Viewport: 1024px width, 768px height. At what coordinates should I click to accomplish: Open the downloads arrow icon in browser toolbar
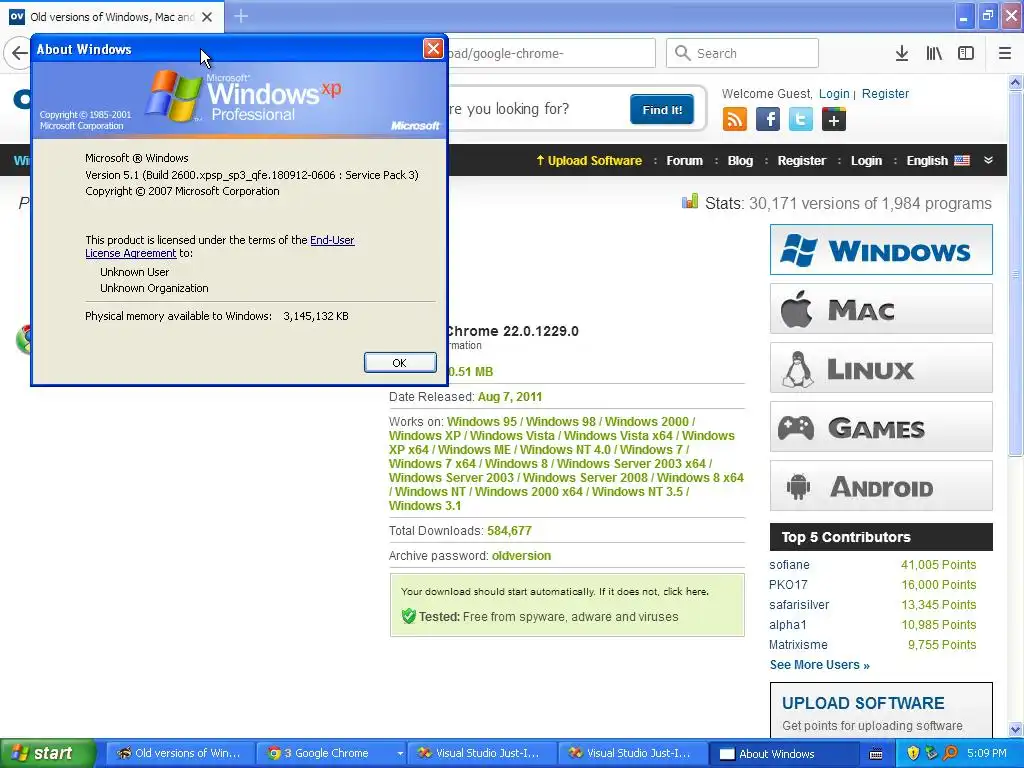pyautogui.click(x=901, y=53)
